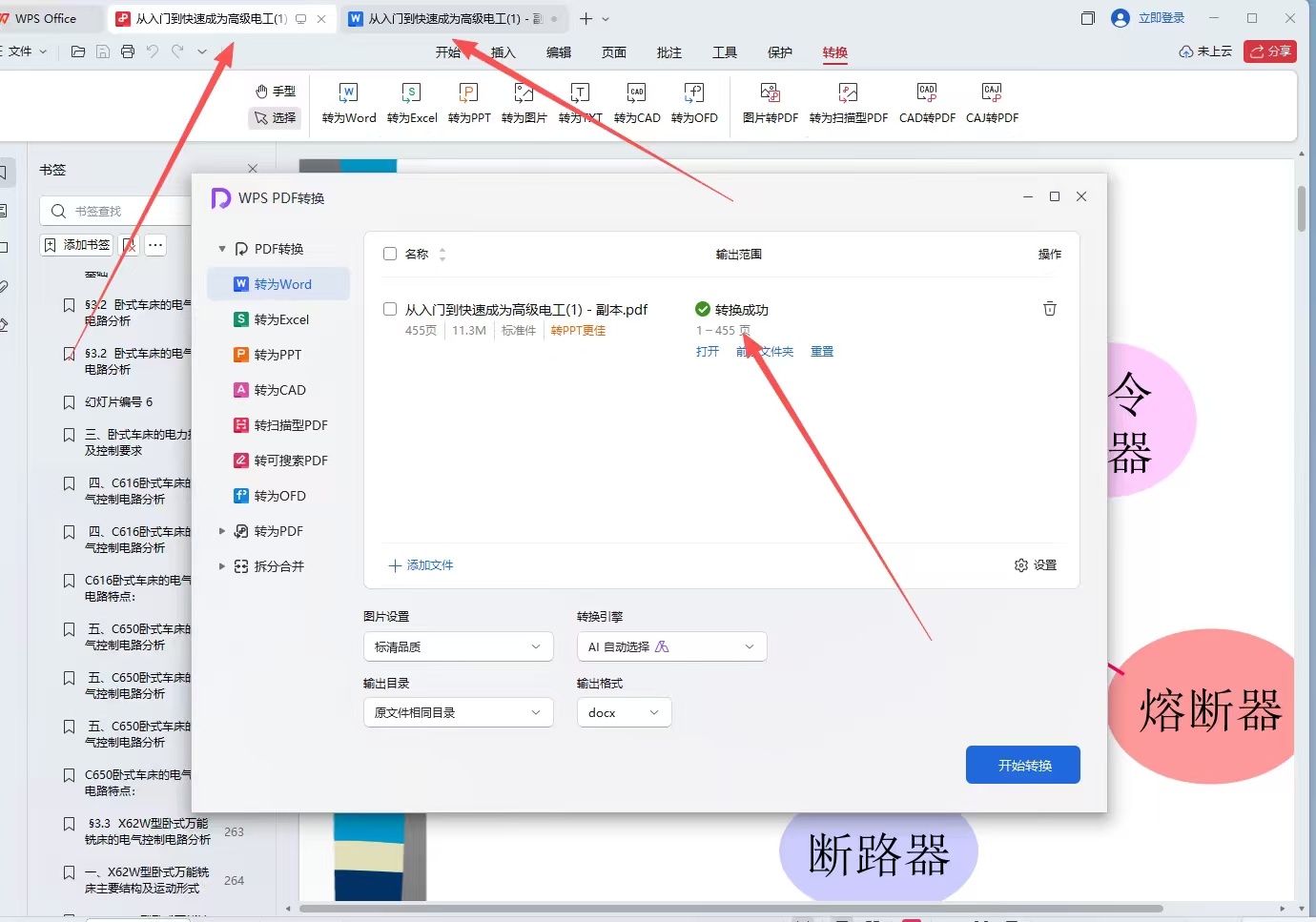Open the 标清品质 image quality dropdown
The width and height of the screenshot is (1316, 922).
tap(459, 646)
